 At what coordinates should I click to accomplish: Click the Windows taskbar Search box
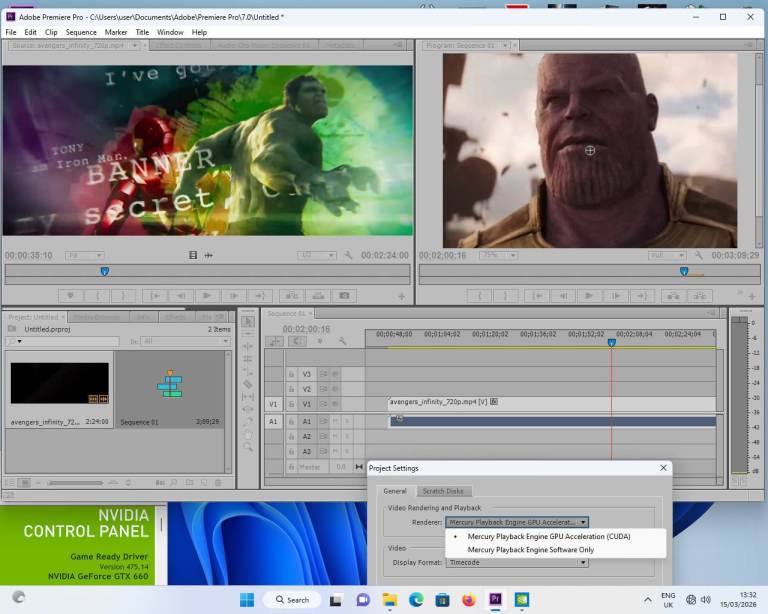click(292, 600)
